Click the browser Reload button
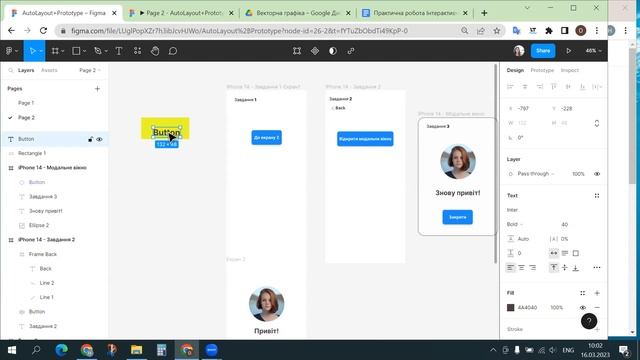640x360 pixels. 43,31
